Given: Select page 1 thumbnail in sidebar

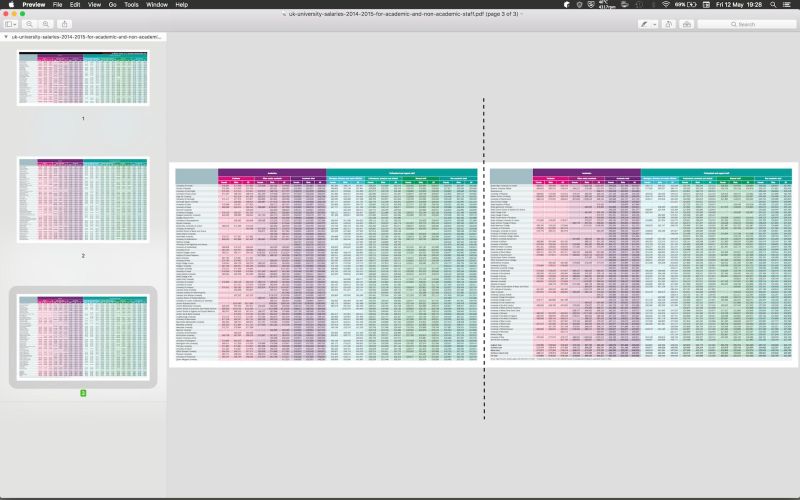Looking at the screenshot, I should (83, 78).
